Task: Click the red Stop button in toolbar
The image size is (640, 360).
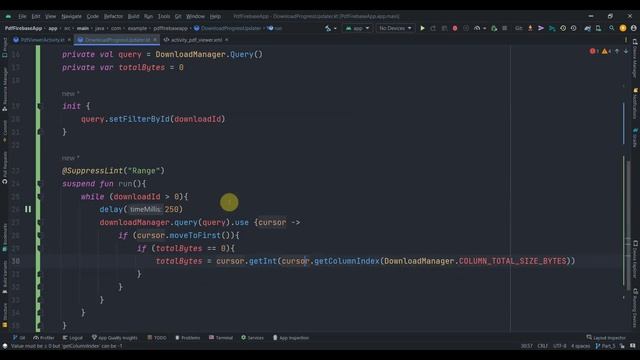Action: click(455, 28)
